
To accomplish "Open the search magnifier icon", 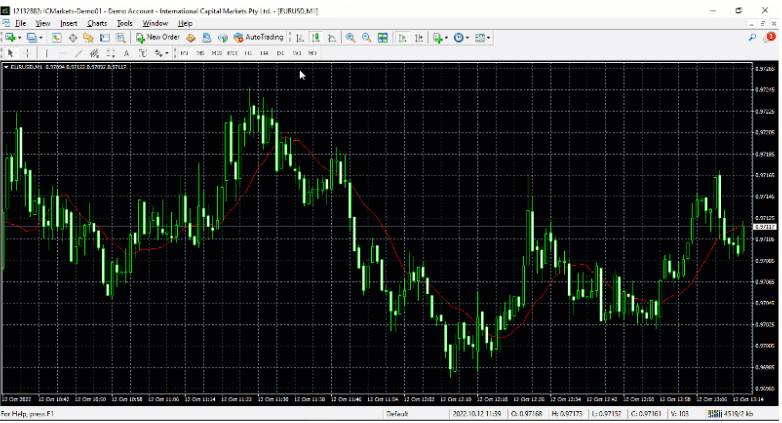I will point(752,37).
